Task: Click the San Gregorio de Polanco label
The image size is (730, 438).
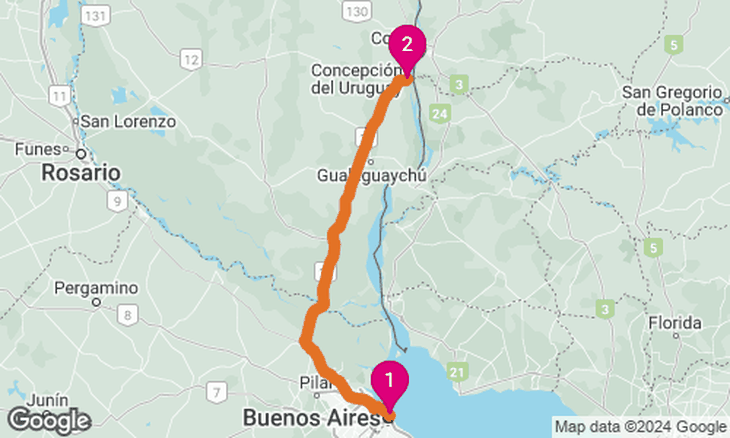Action: [x=673, y=101]
